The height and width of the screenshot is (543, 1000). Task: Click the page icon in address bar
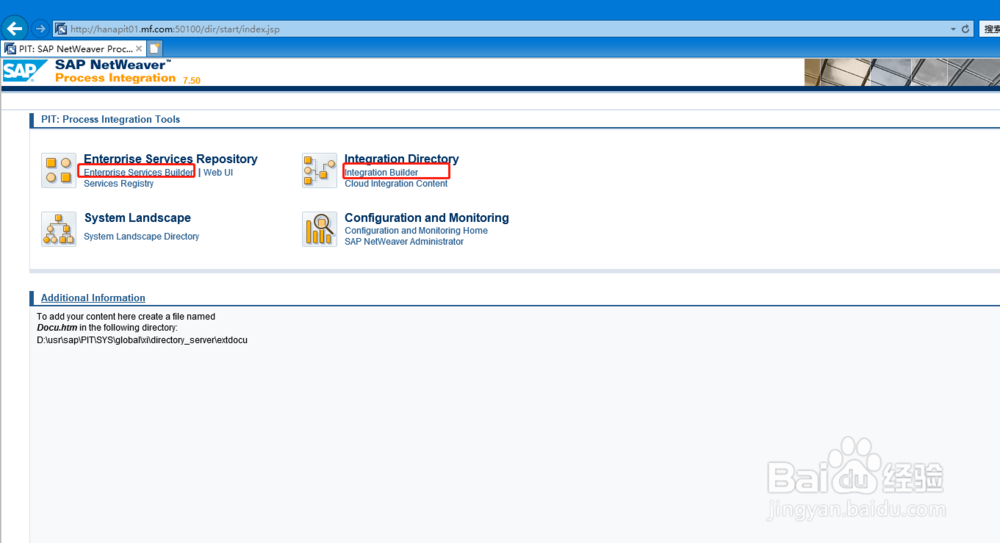pyautogui.click(x=61, y=29)
